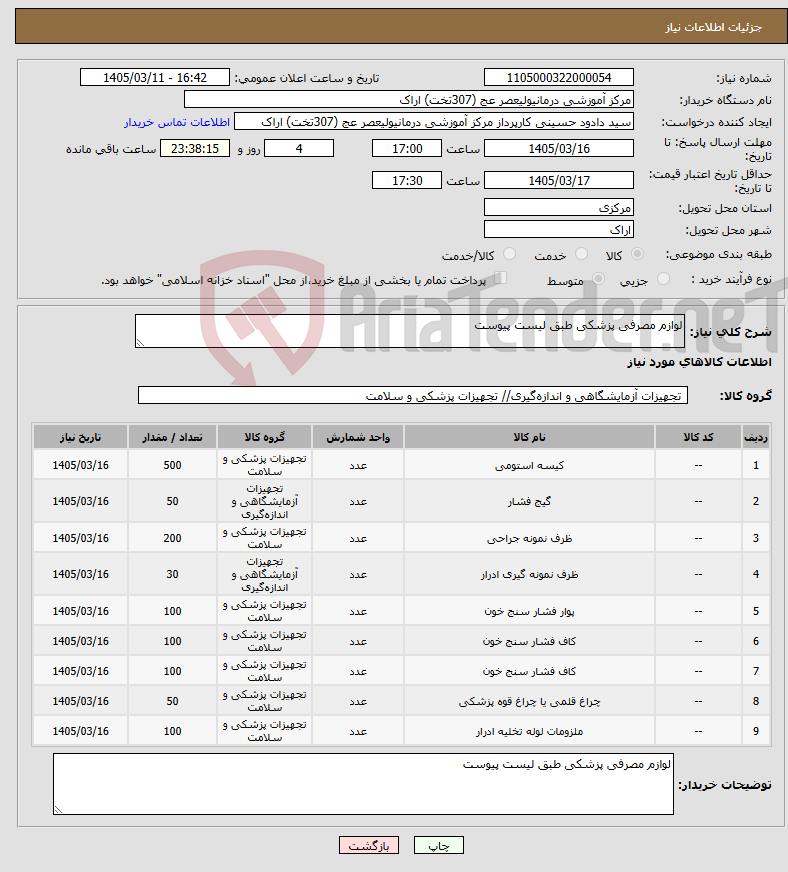Image resolution: width=788 pixels, height=872 pixels.
Task: Click the general description text area
Action: point(410,331)
